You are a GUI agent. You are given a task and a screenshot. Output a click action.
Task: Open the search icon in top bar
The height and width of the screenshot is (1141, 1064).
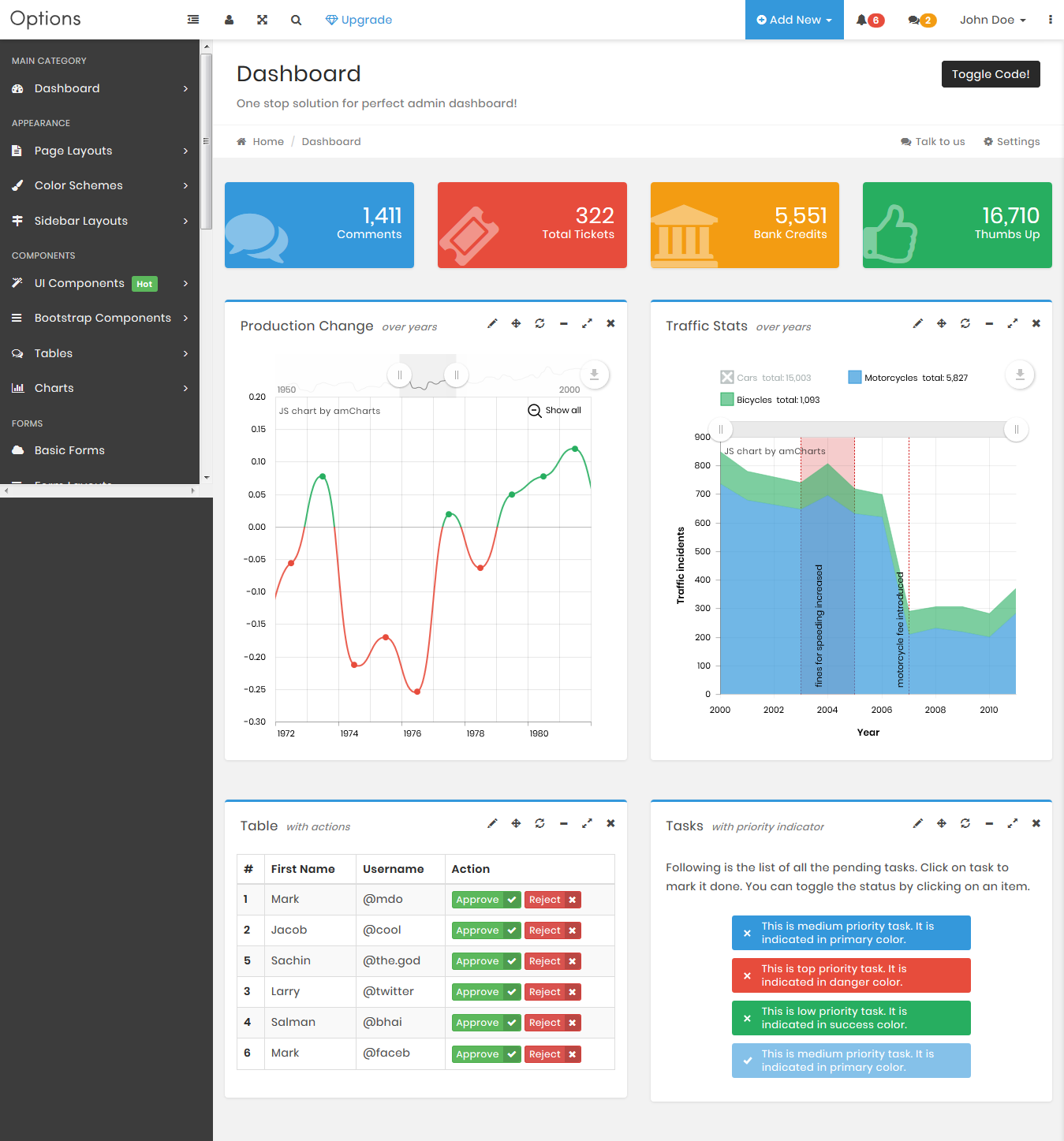[x=296, y=20]
